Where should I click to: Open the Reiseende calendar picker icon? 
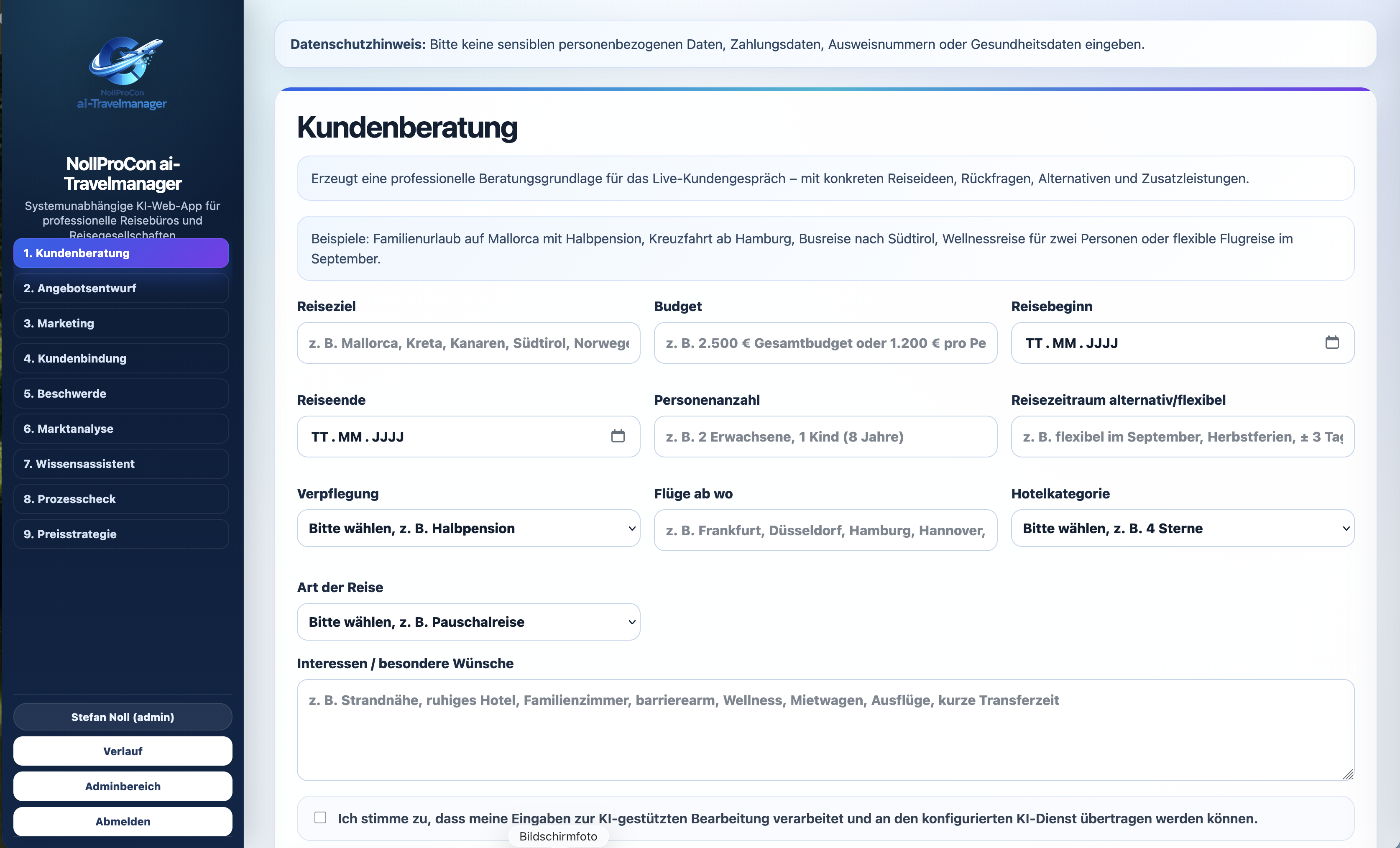[618, 436]
